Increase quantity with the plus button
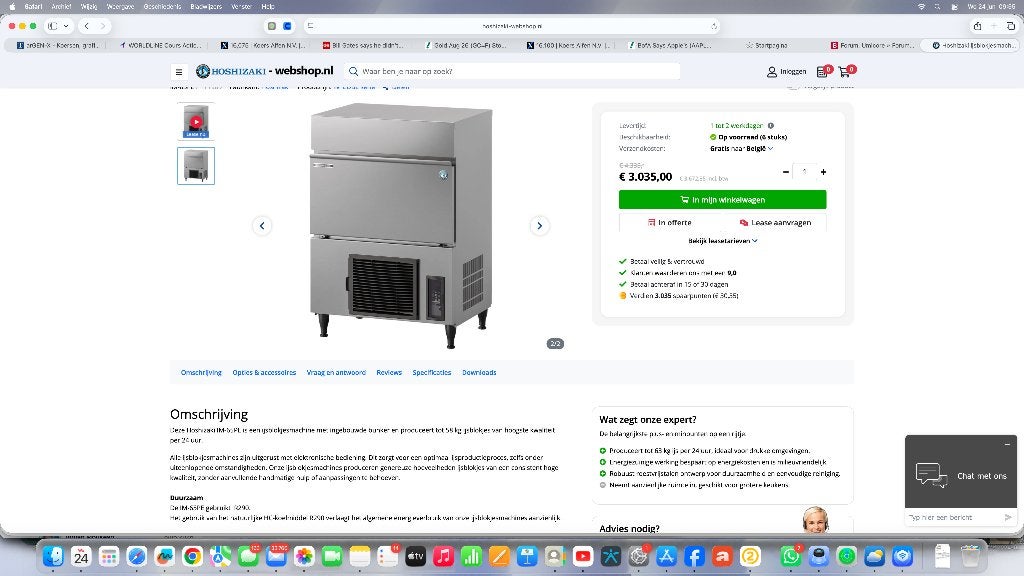 point(824,172)
